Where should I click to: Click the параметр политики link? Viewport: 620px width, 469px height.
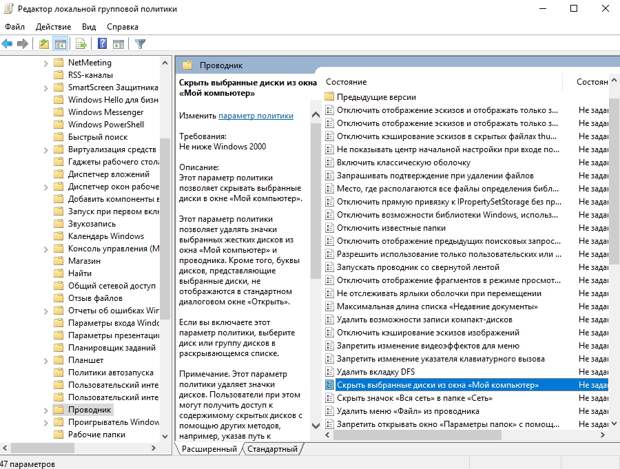[256, 116]
